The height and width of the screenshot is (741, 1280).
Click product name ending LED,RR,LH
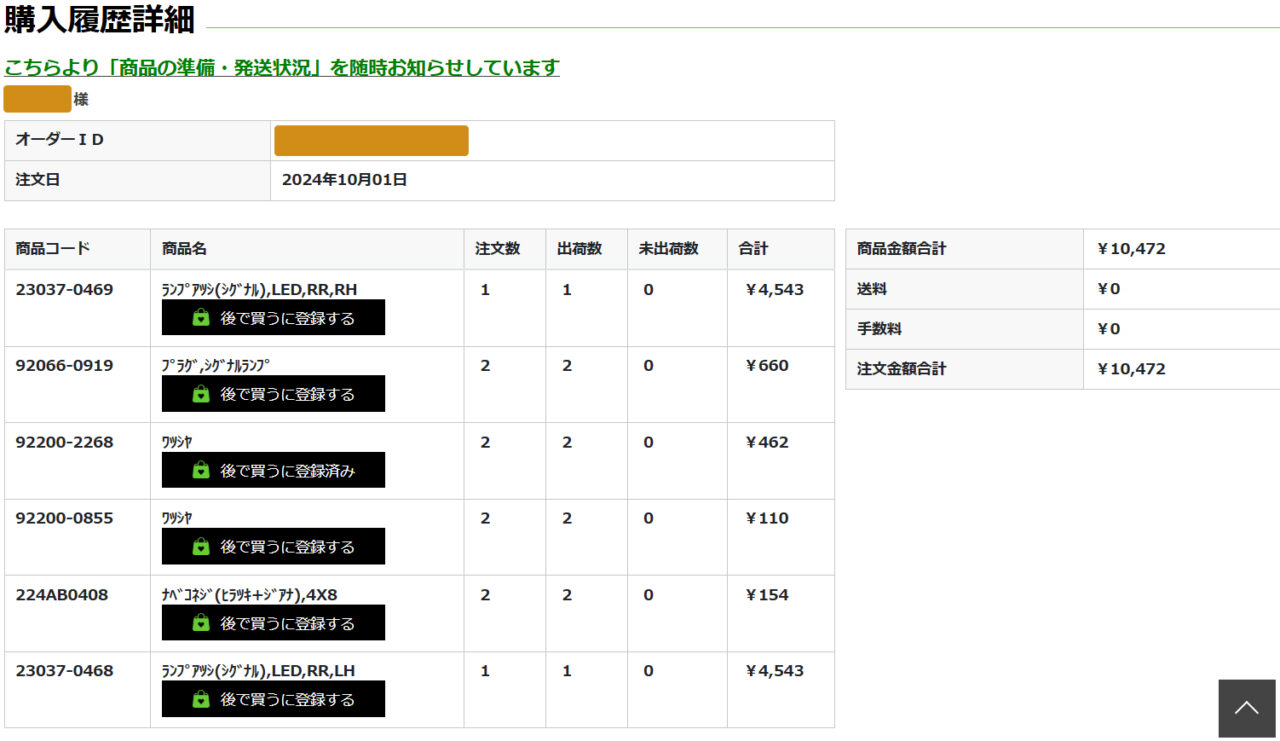point(259,671)
